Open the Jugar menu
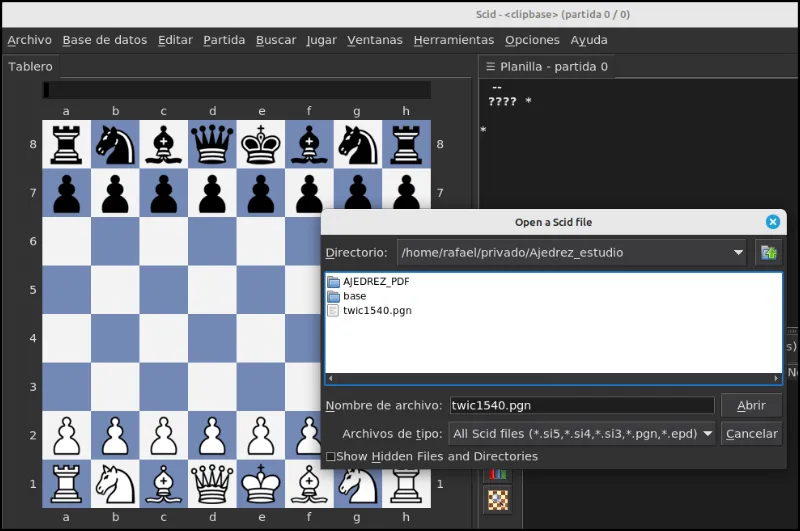Viewport: 800px width, 531px height. pos(321,40)
